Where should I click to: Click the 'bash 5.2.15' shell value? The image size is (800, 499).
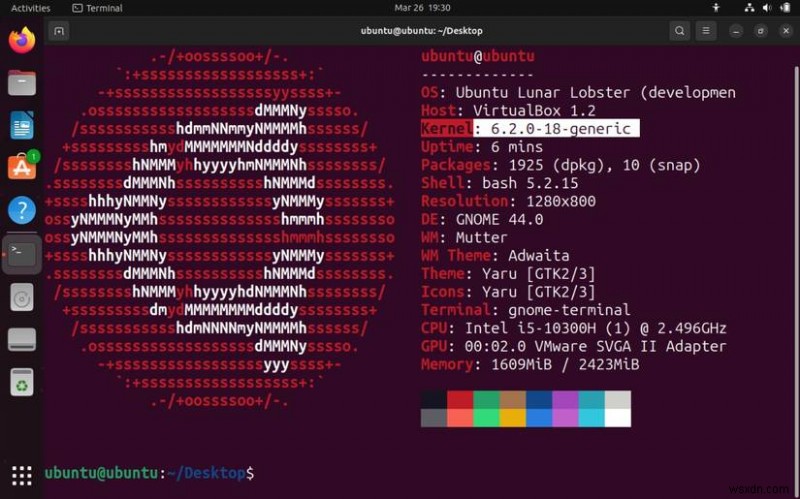point(530,183)
